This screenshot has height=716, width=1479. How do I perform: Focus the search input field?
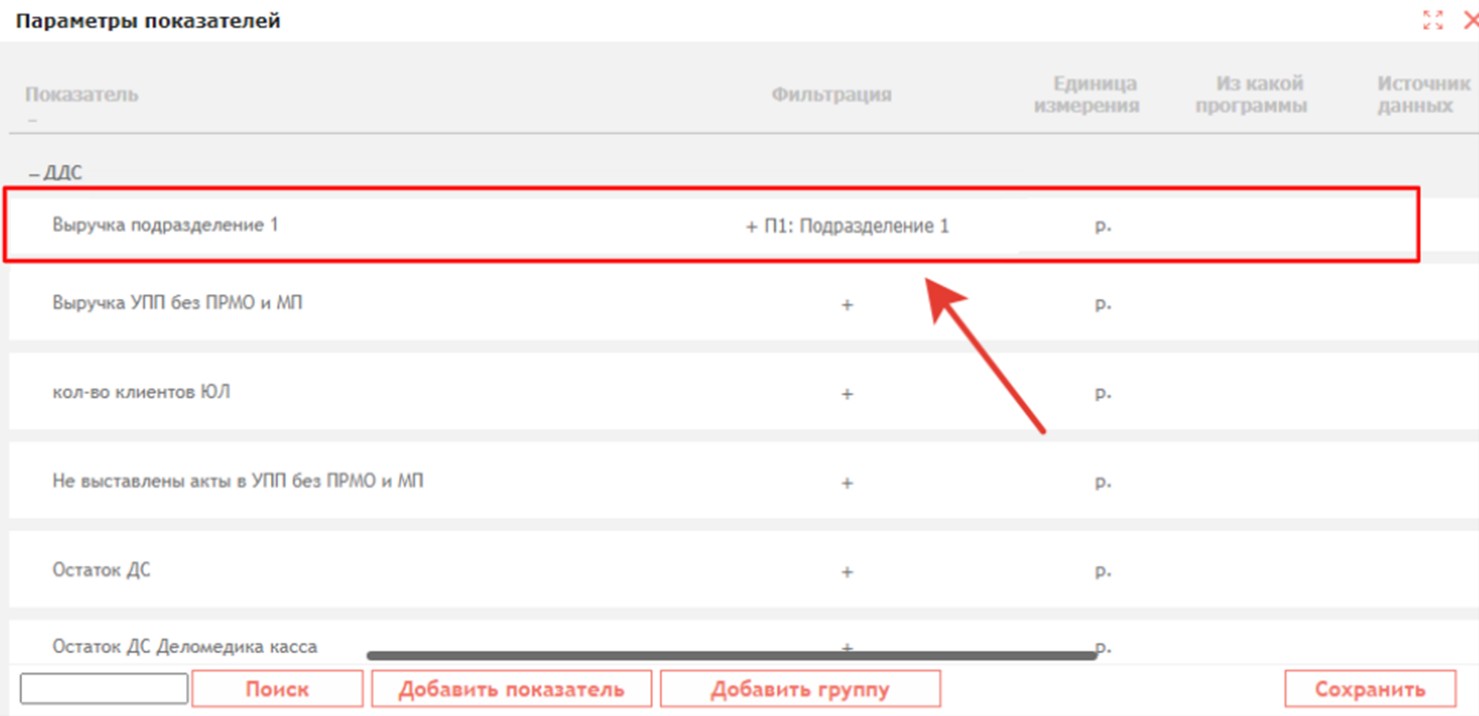pos(104,688)
